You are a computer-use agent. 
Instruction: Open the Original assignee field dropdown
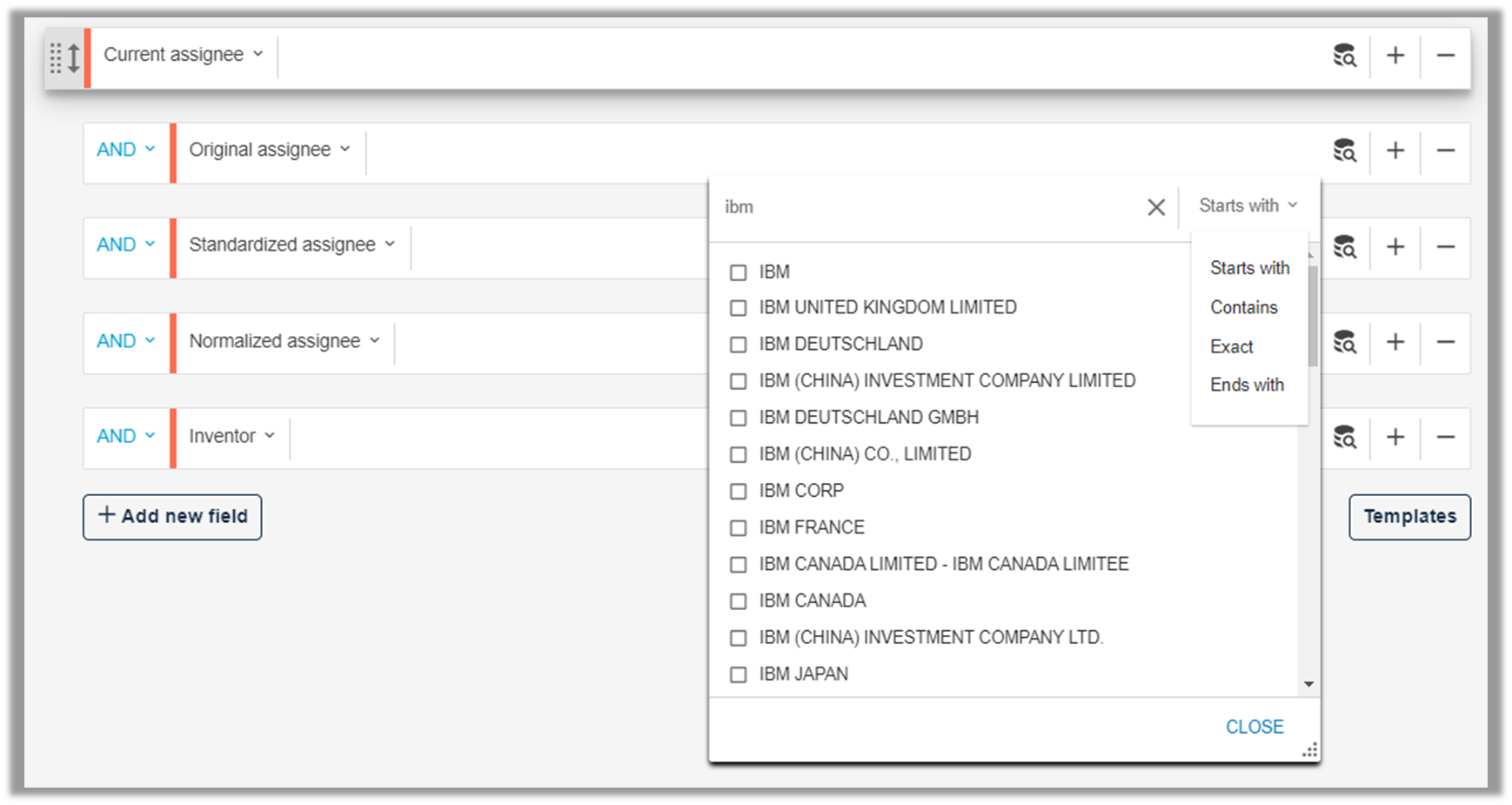pos(270,150)
